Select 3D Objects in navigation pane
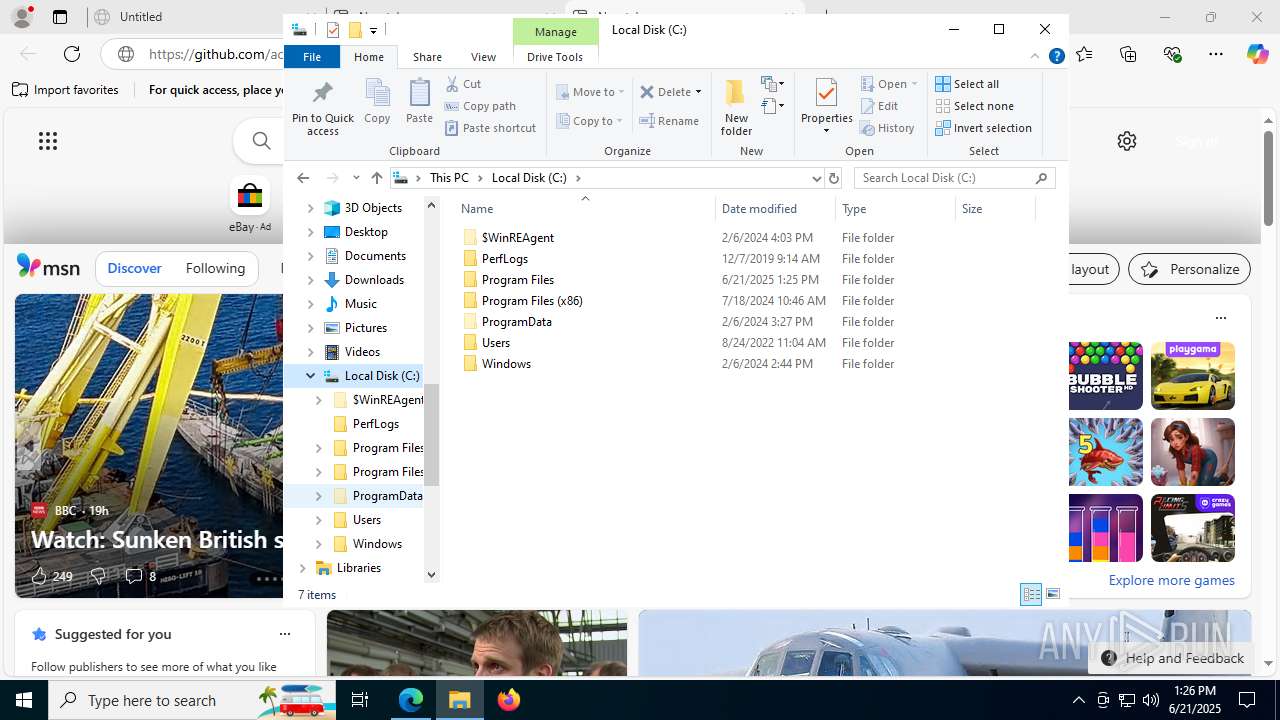Screen dimensions: 1280x720 pos(373,208)
